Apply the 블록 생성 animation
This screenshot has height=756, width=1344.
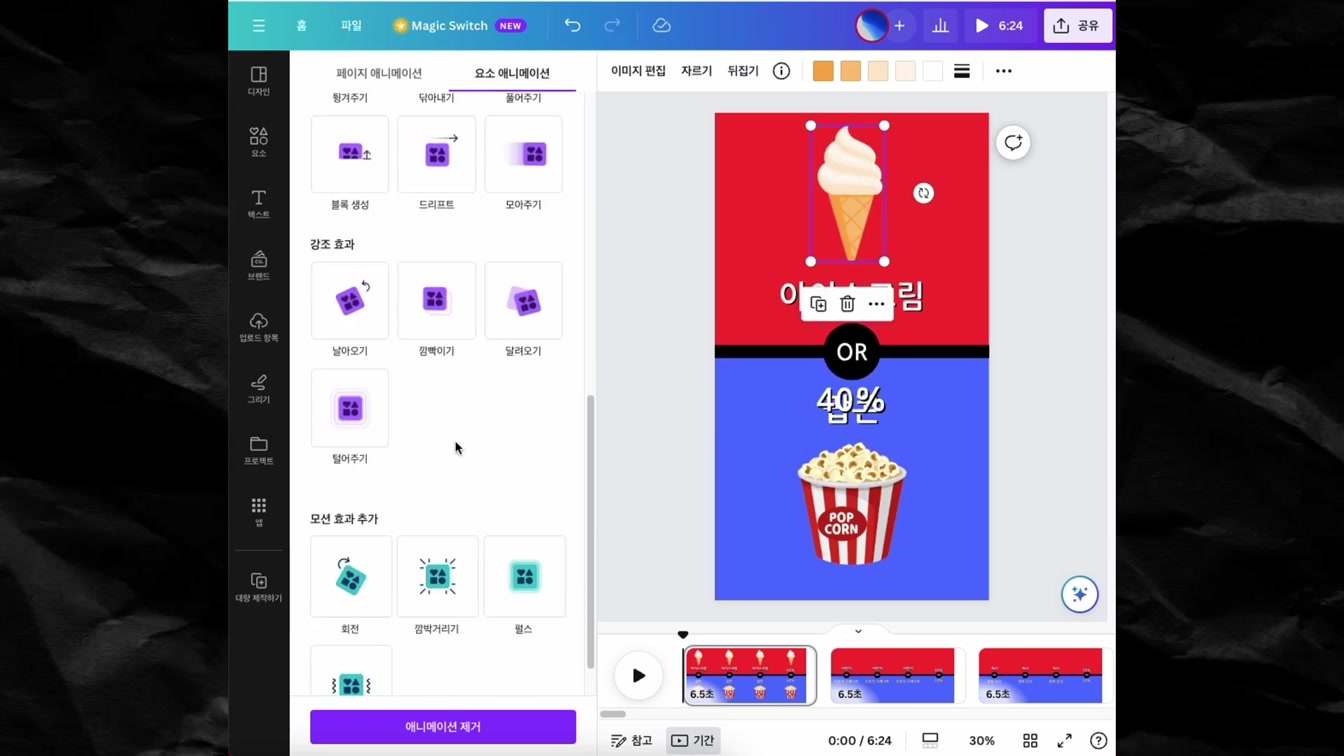[x=350, y=154]
